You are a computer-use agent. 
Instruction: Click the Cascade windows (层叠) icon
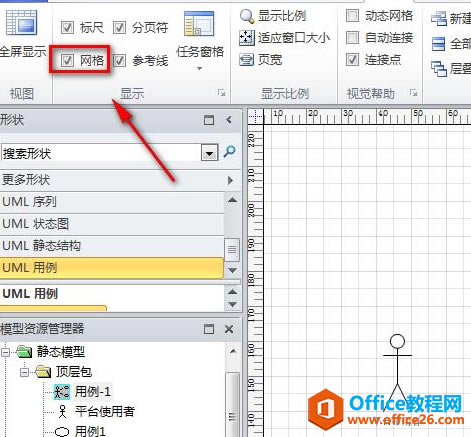pyautogui.click(x=439, y=69)
